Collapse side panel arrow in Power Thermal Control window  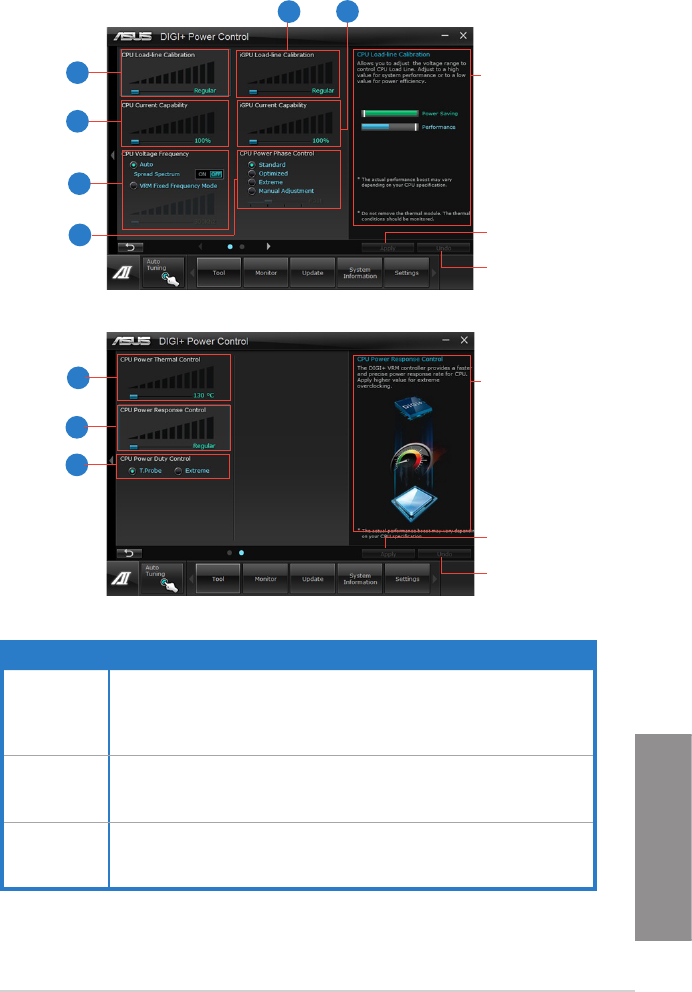click(112, 461)
